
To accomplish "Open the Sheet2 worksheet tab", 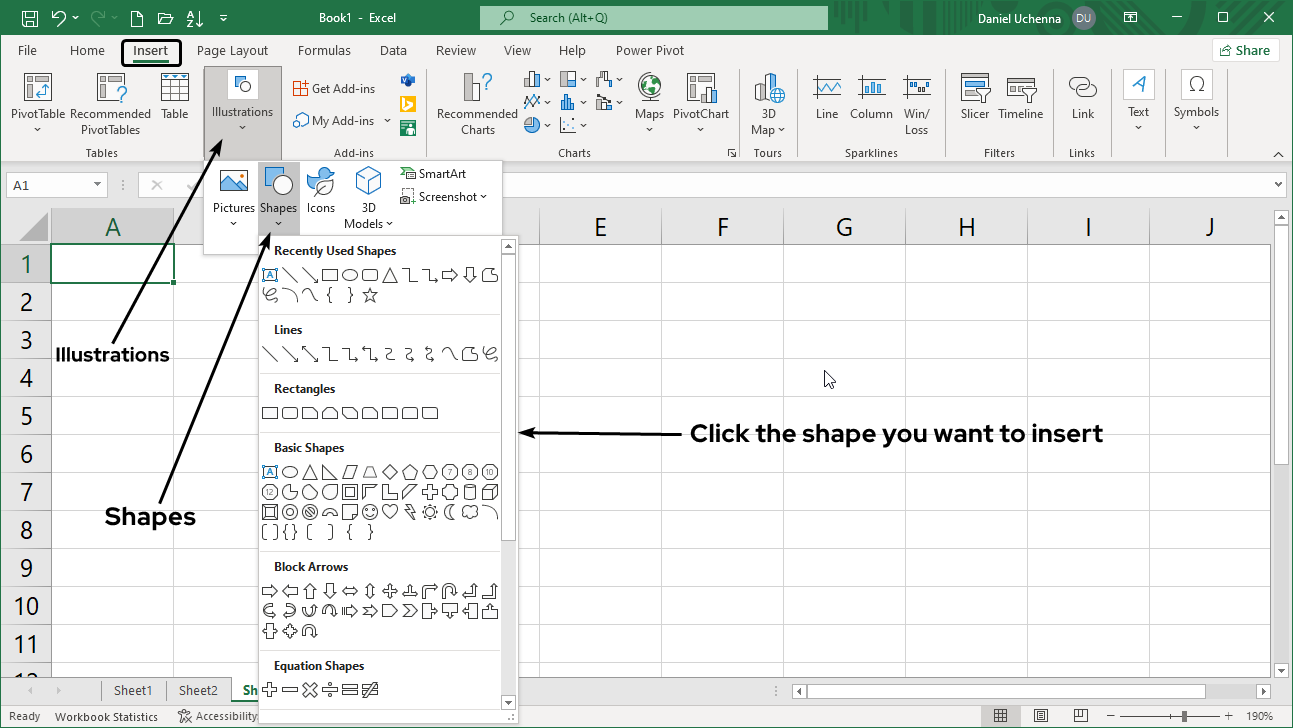I will (x=198, y=690).
